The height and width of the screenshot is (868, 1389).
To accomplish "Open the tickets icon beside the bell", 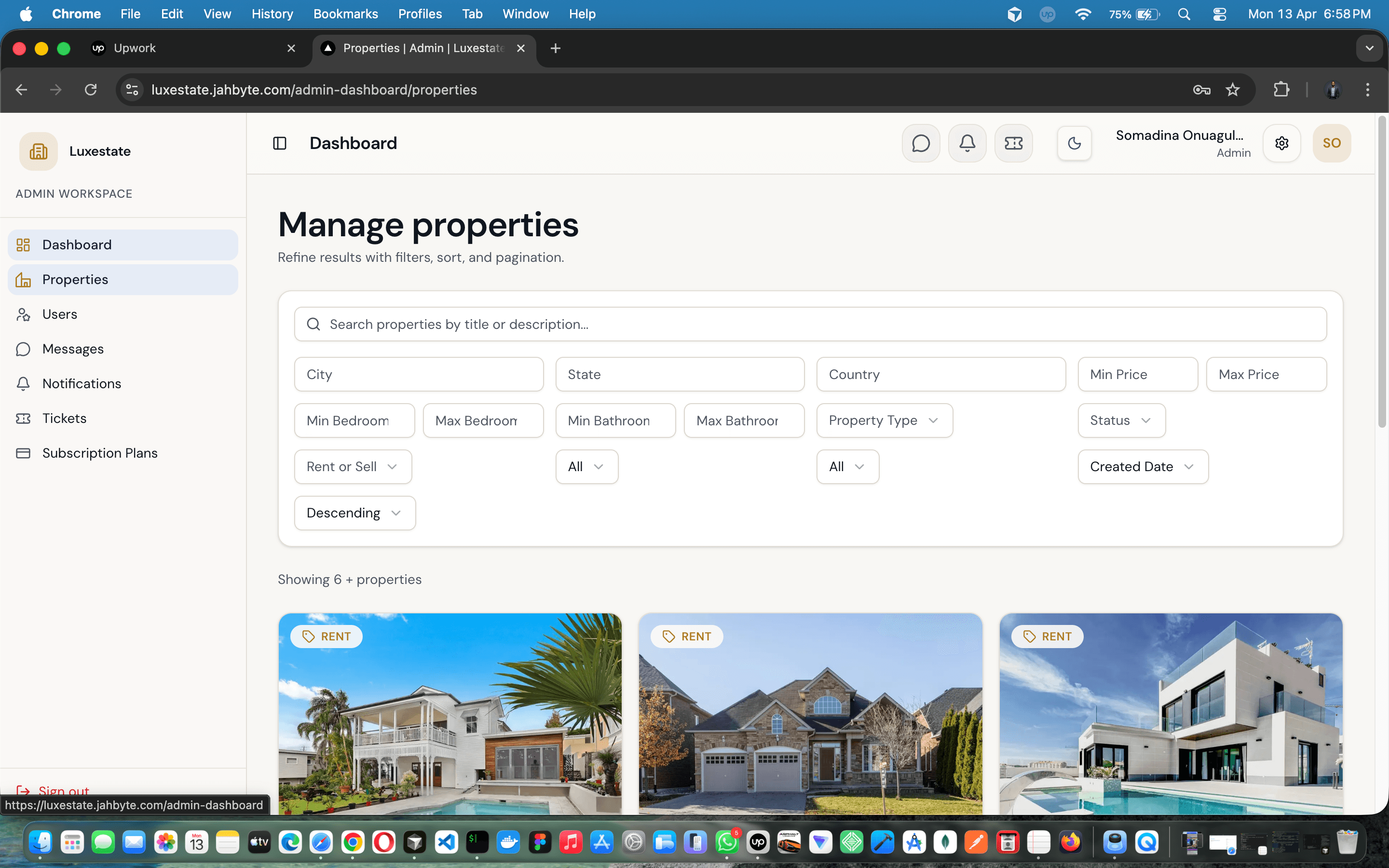I will 1013,143.
